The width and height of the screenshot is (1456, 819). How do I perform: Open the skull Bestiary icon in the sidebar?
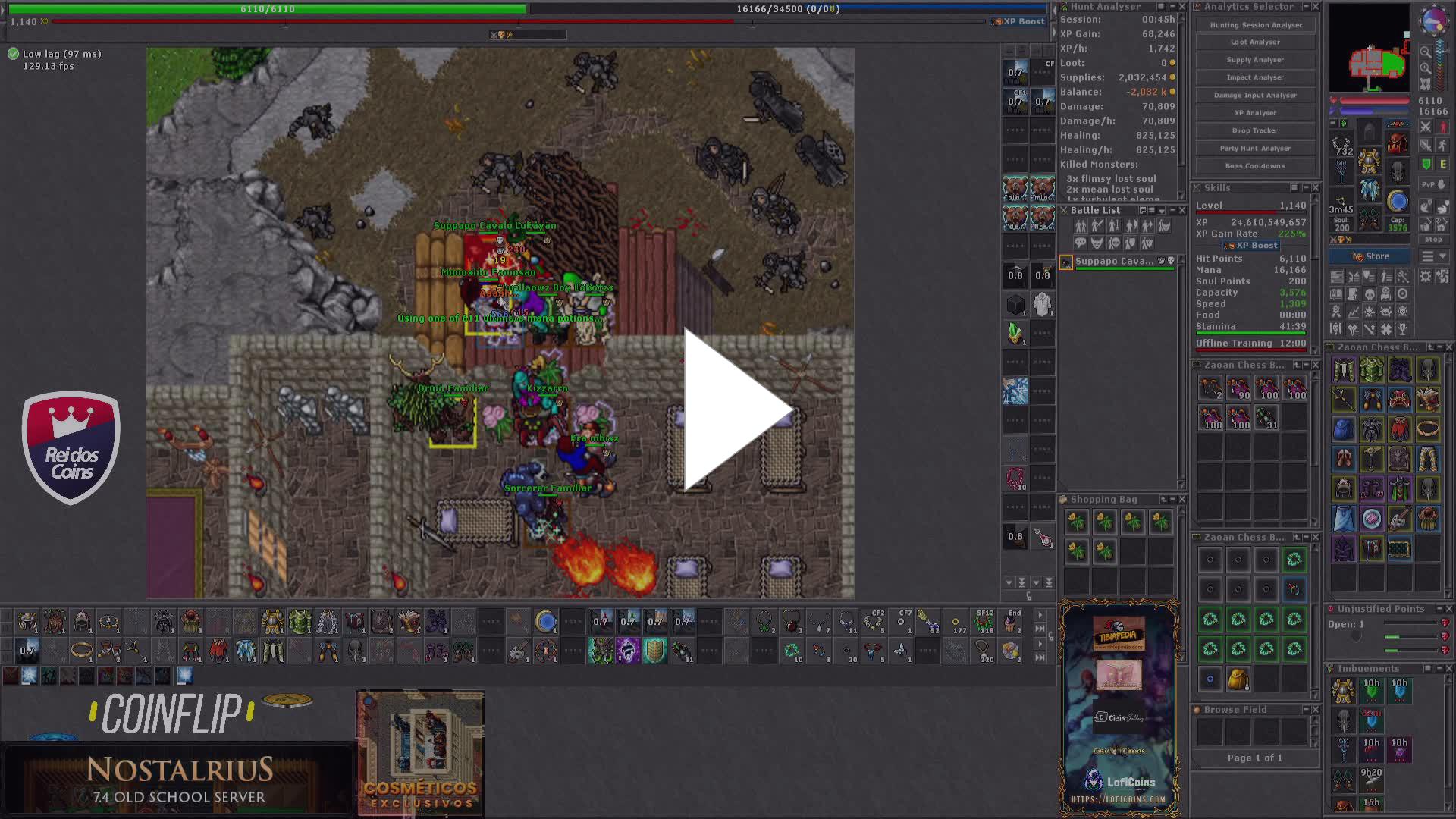(1369, 294)
